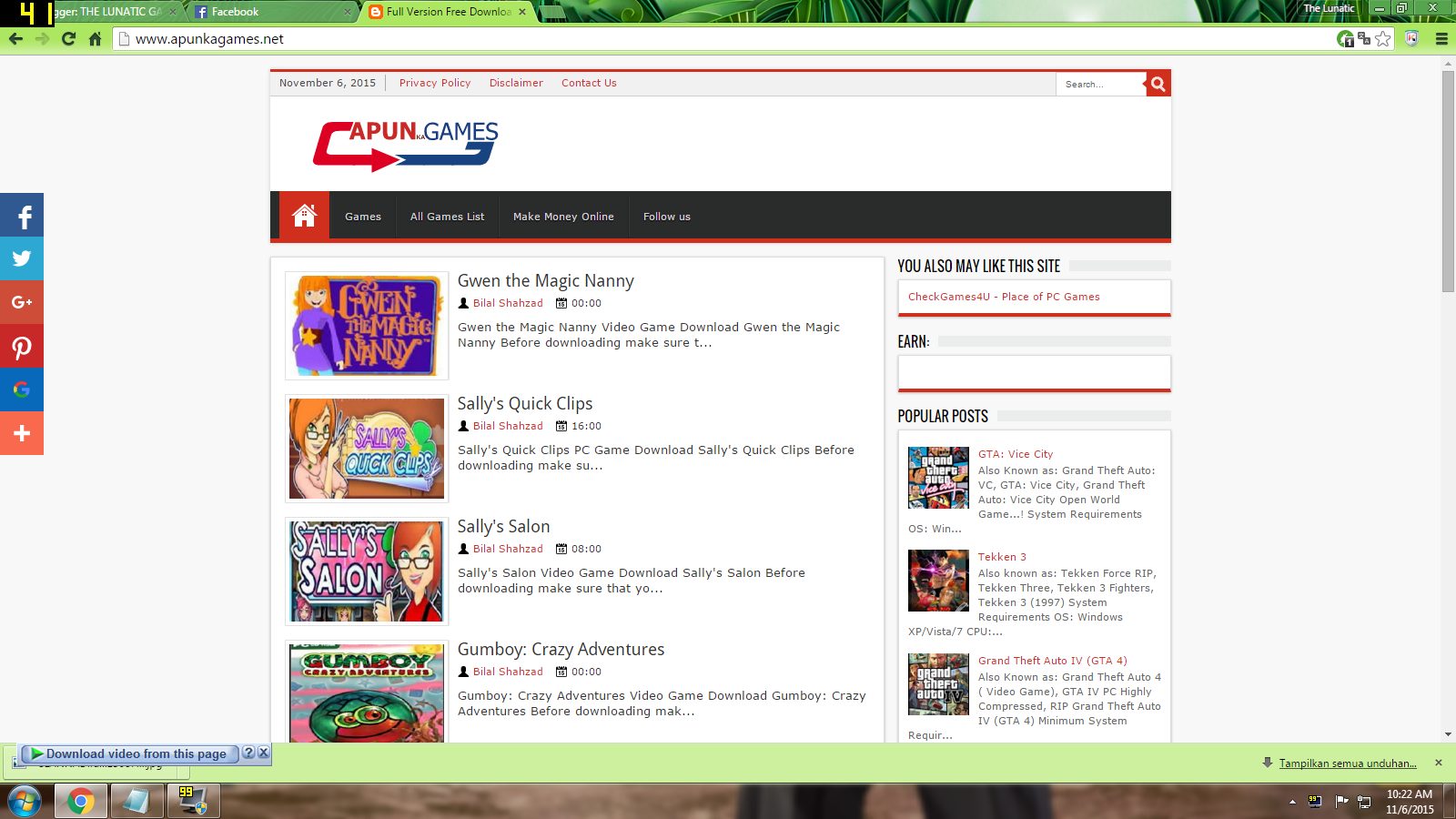Open the Games menu item

click(362, 217)
